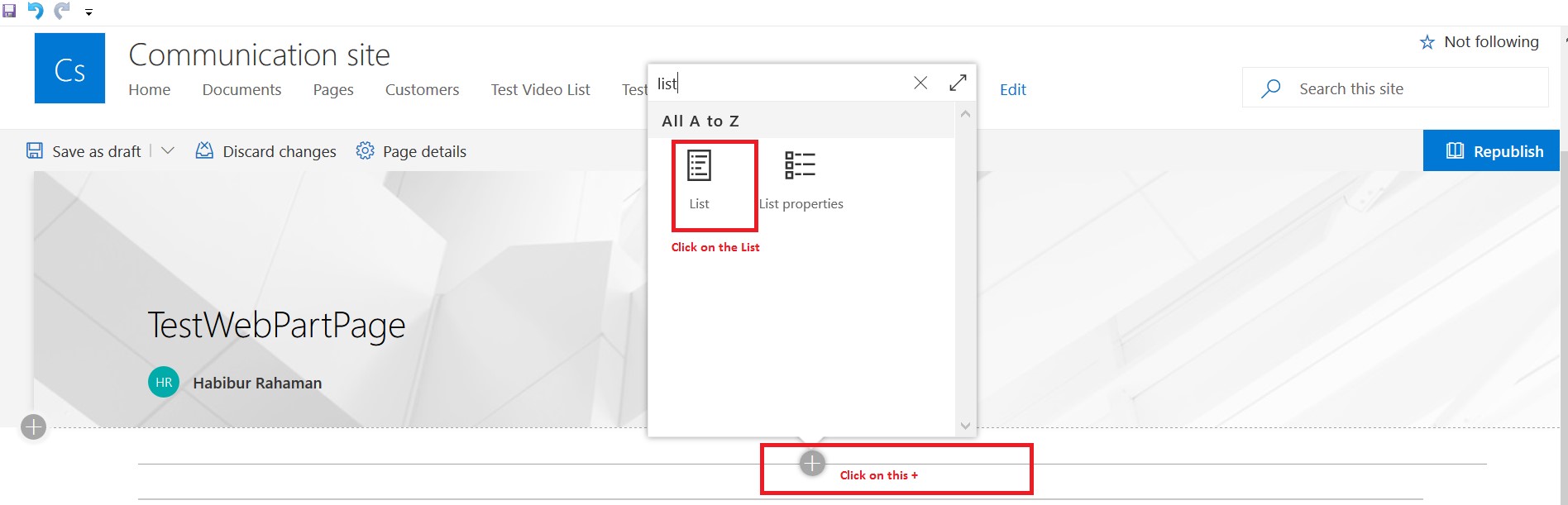Open the Test Video List navigation link
1568x505 pixels.
(x=540, y=89)
